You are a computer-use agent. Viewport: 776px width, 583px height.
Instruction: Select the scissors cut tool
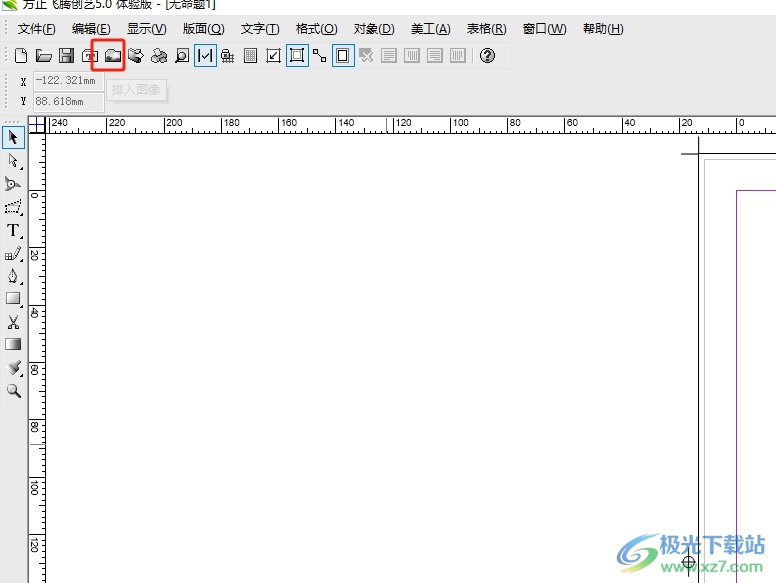(x=13, y=322)
